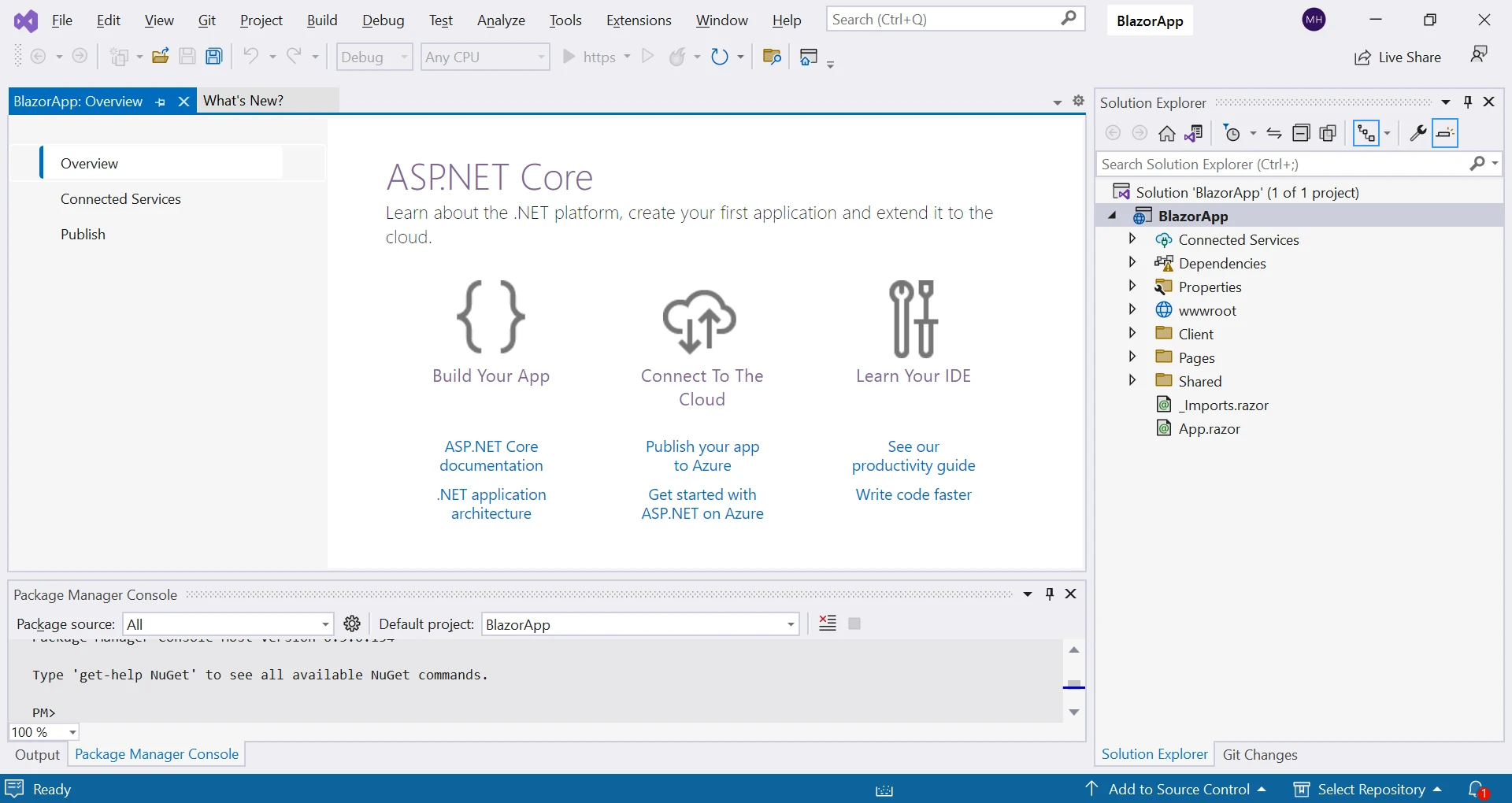Screen dimensions: 1512x803
Task: Select Connected Services in the overview sidebar
Action: pos(120,199)
